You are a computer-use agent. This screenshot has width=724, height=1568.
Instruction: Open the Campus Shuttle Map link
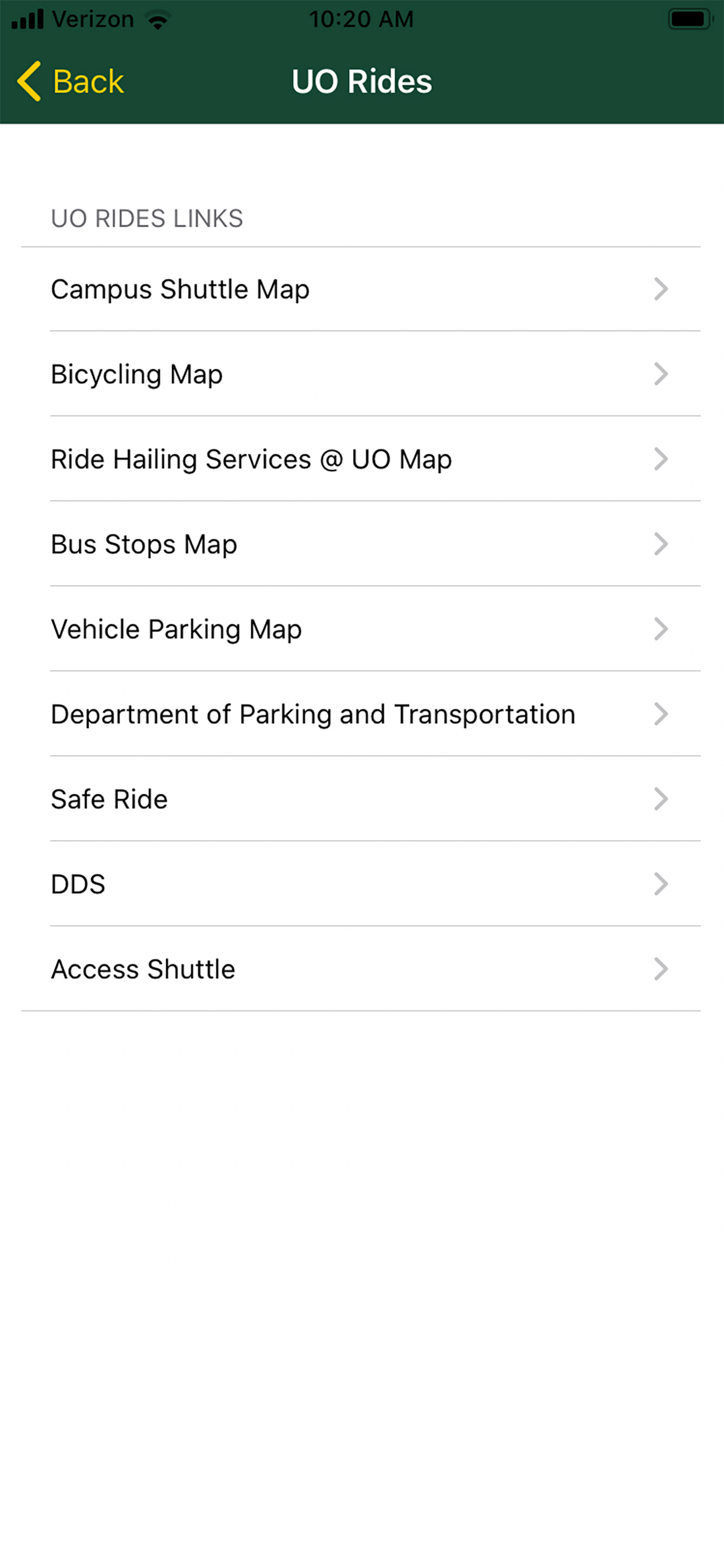tap(180, 289)
